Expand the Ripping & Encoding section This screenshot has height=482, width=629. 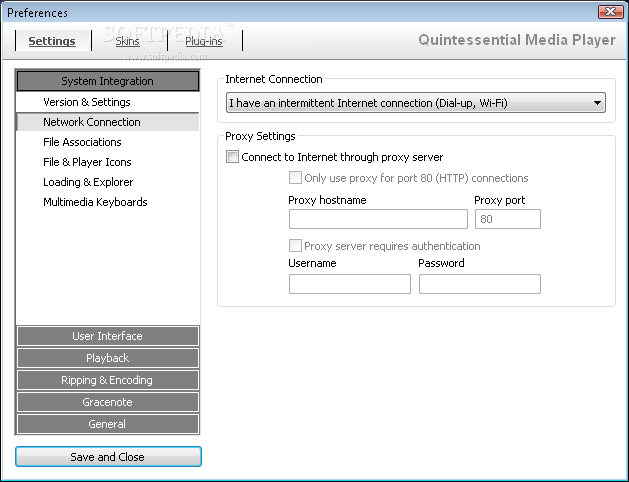click(108, 380)
